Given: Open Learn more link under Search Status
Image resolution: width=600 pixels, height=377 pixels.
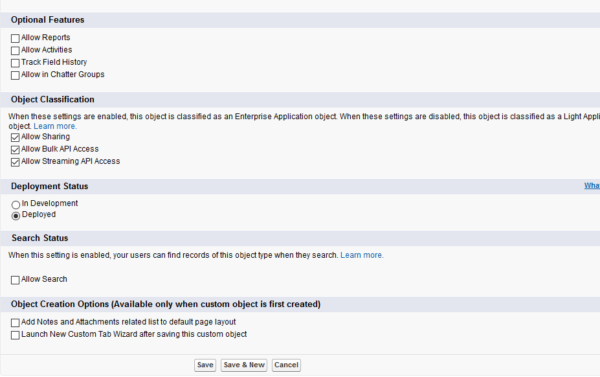Looking at the screenshot, I should click(362, 255).
